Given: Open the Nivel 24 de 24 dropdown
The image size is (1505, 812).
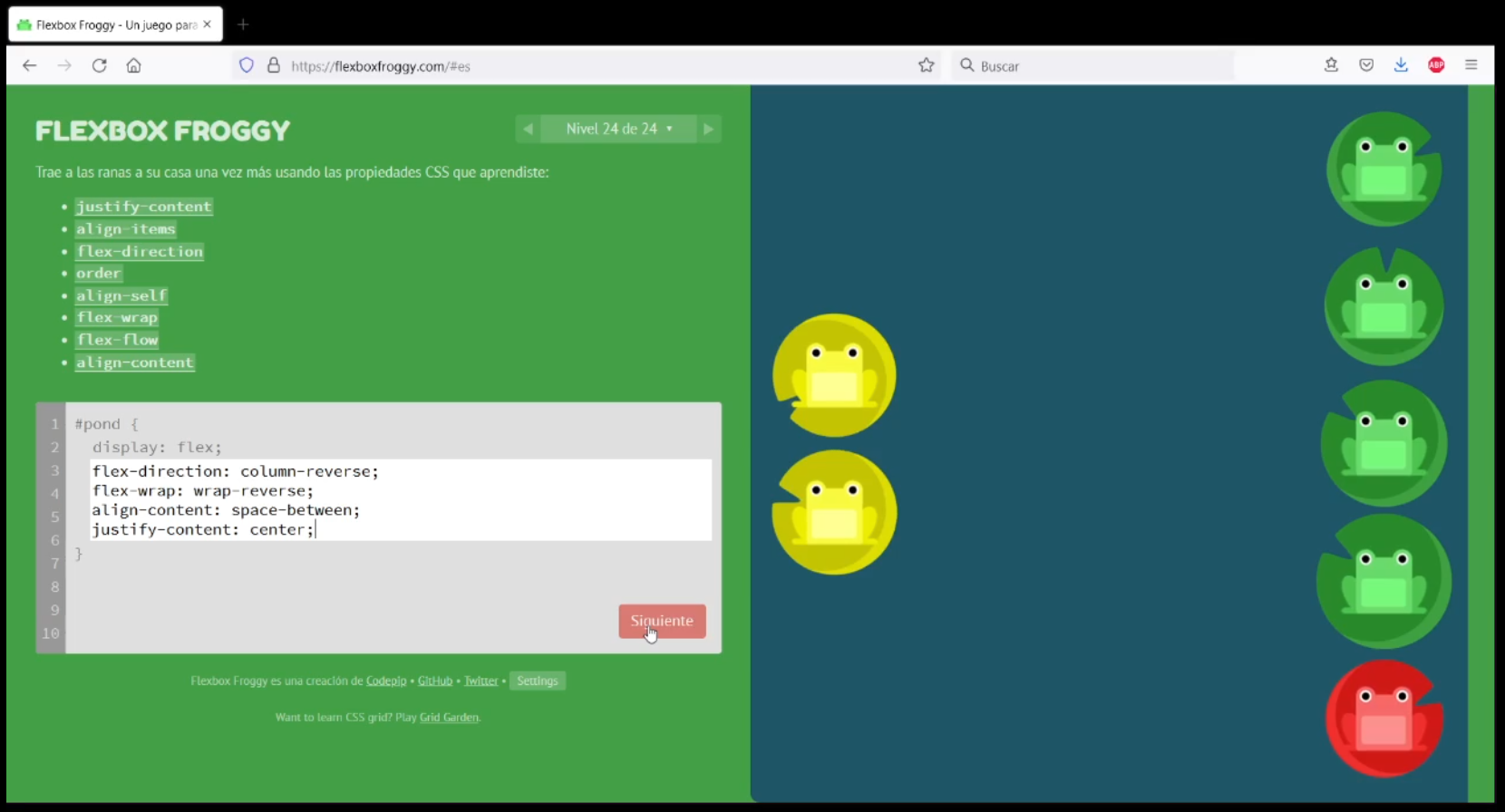Looking at the screenshot, I should click(619, 129).
